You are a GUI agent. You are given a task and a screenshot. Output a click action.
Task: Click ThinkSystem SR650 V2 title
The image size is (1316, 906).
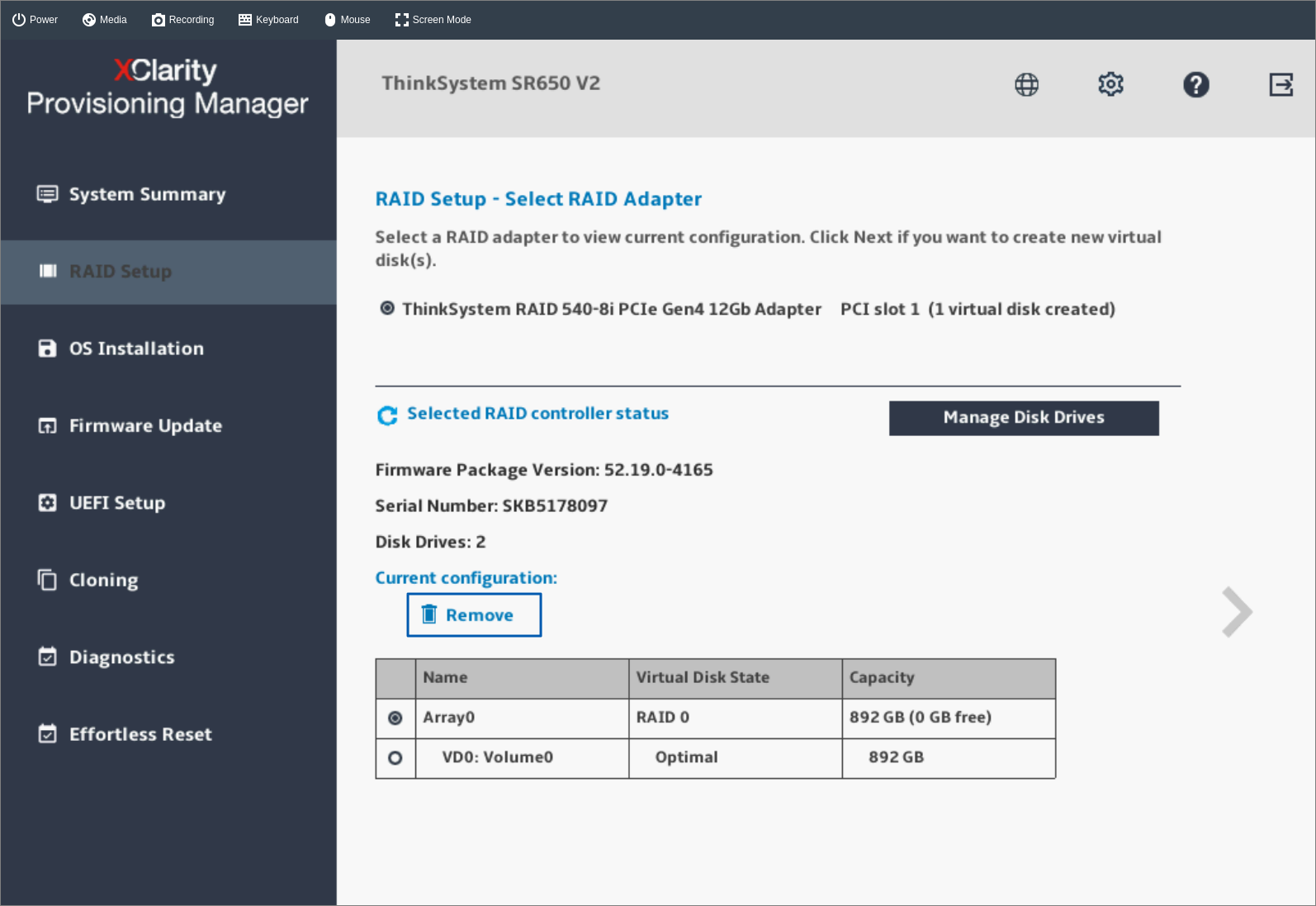[x=490, y=83]
